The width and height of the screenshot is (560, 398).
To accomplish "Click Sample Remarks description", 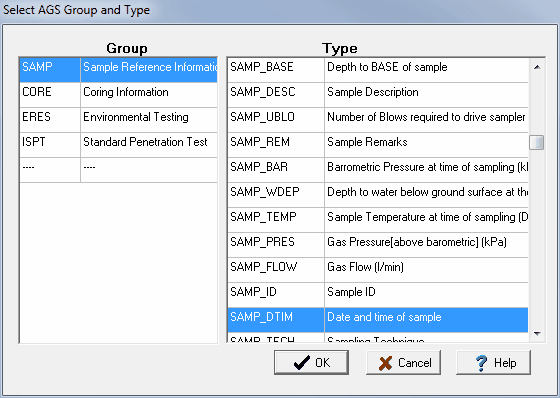I will click(426, 145).
